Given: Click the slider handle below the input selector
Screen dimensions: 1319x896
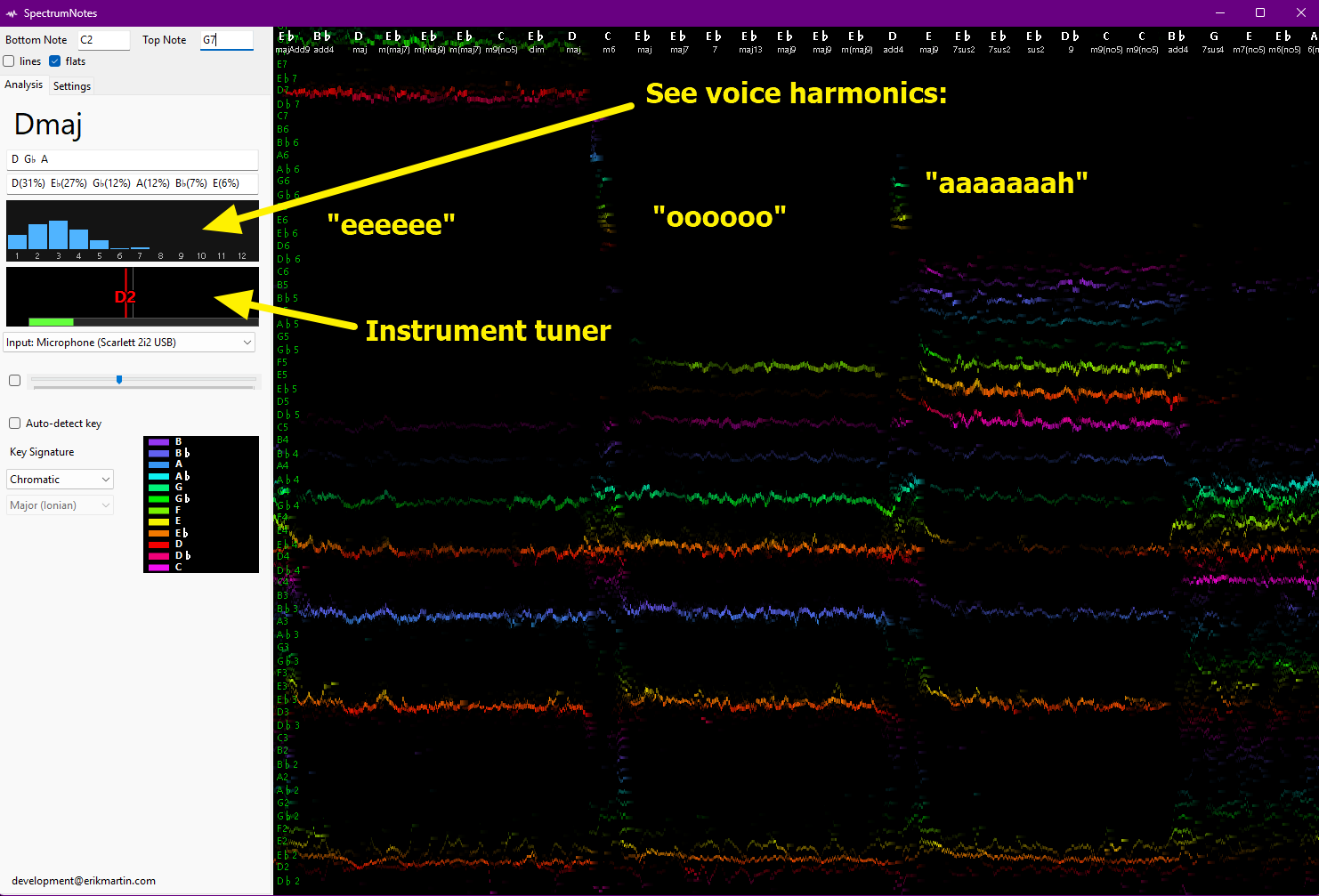Looking at the screenshot, I should pos(119,380).
